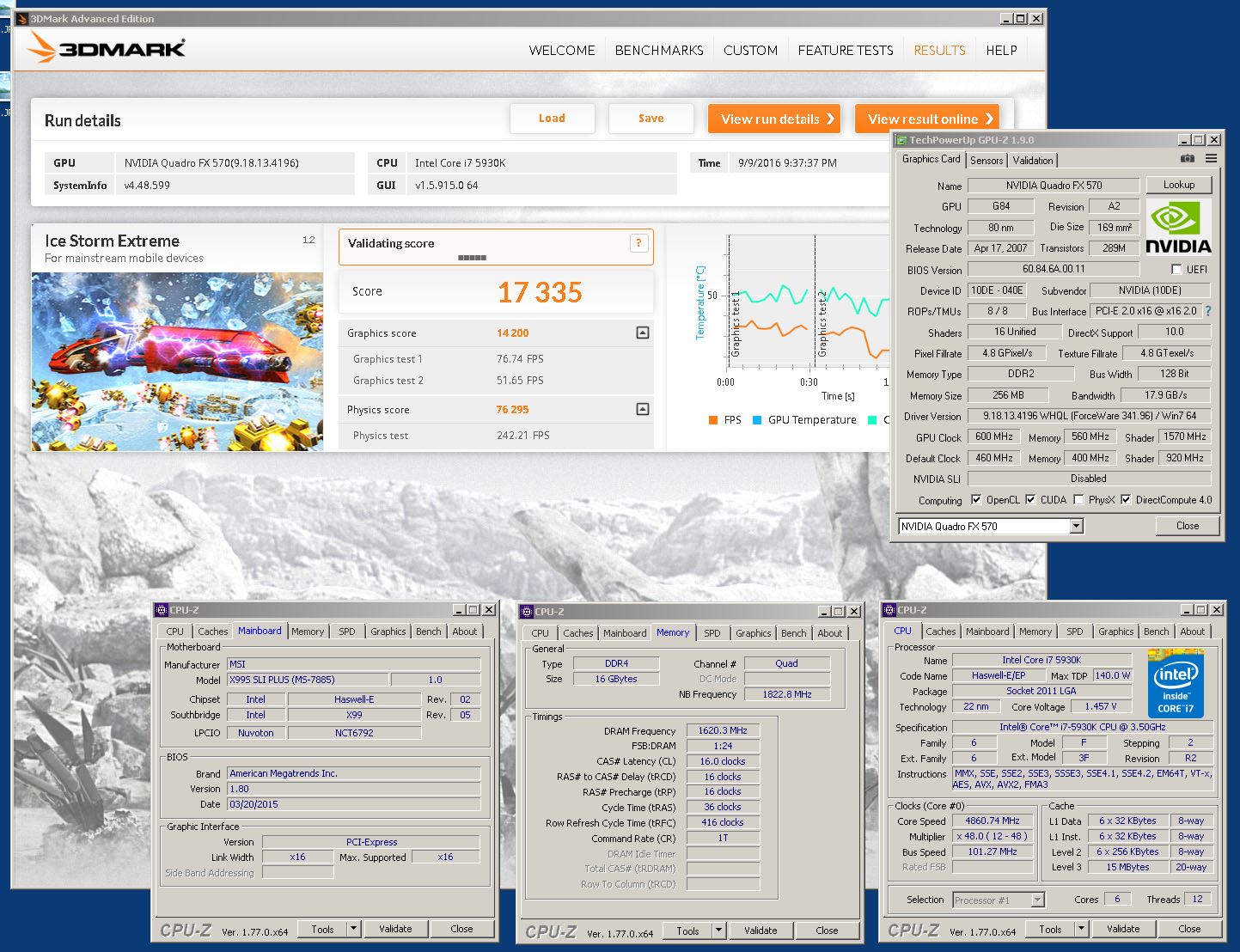Click the Graphics test 1 result 76.74 FPS
Viewport: 1240px width, 952px height.
(x=520, y=359)
